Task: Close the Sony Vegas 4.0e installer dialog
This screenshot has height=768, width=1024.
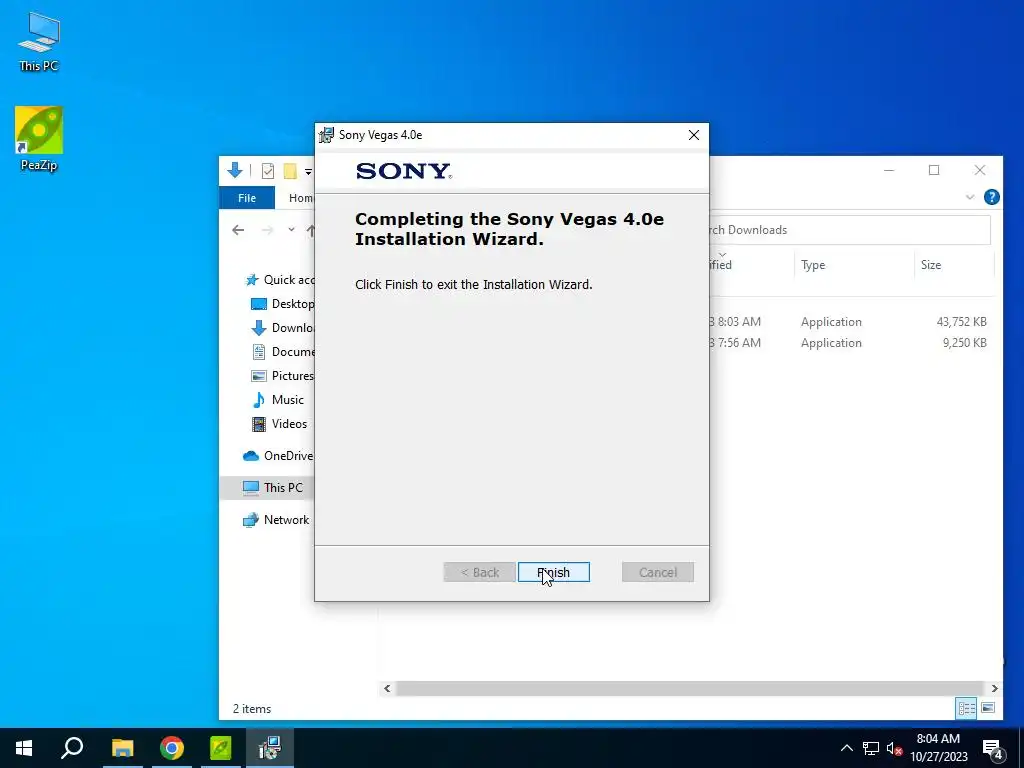Action: (694, 135)
